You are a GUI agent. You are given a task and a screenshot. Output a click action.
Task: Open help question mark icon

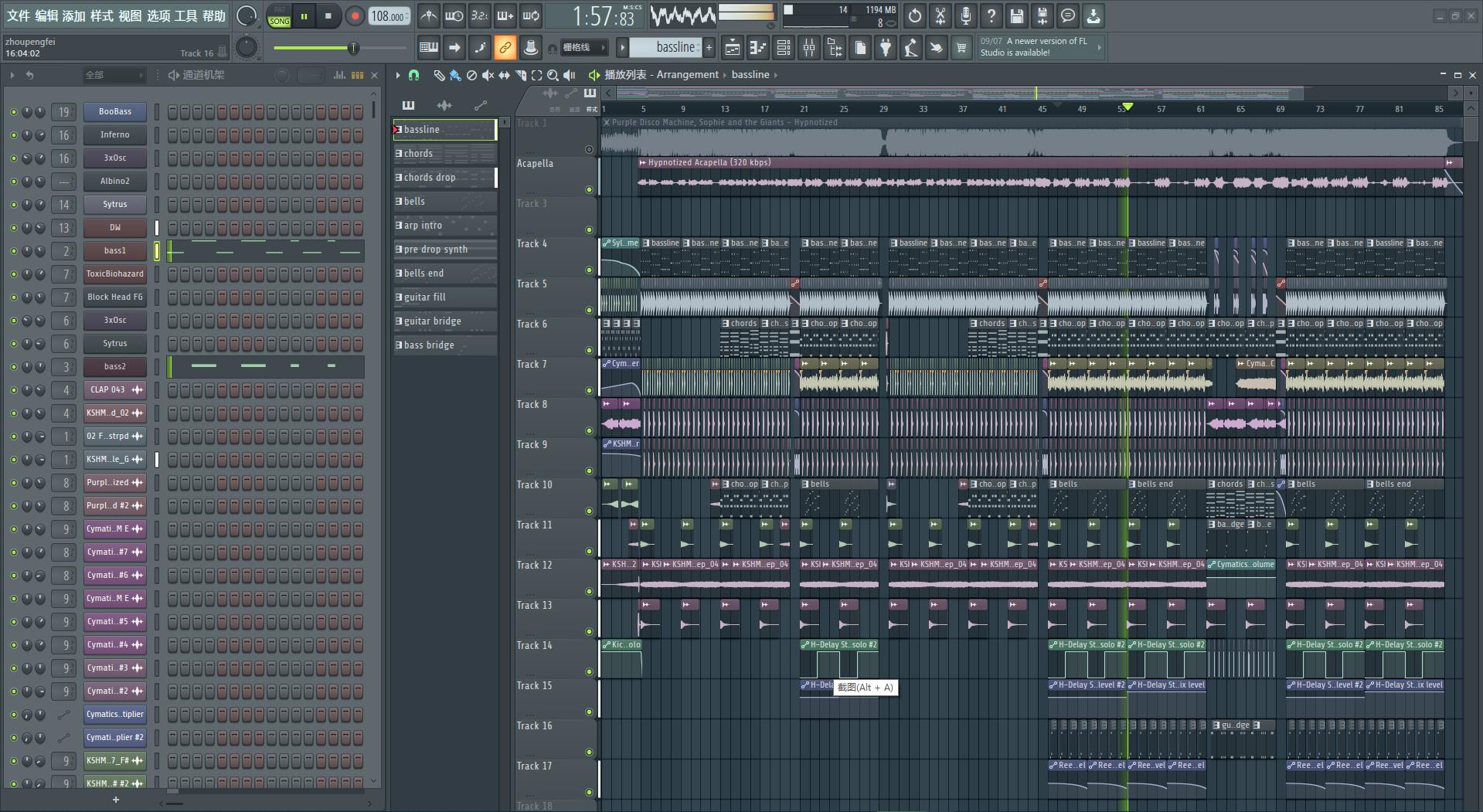pos(992,15)
